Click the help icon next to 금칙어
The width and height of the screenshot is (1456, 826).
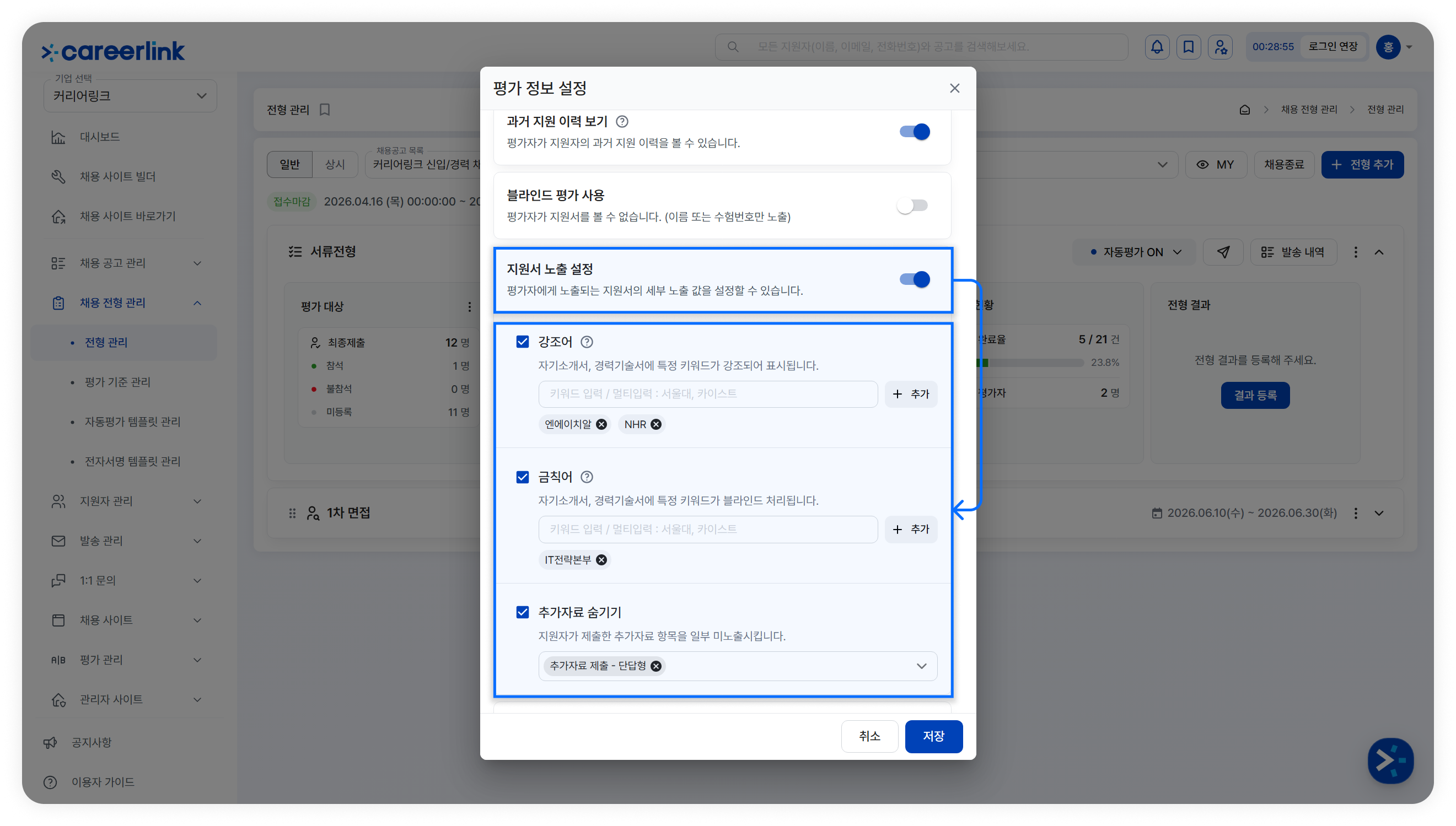[x=587, y=477]
